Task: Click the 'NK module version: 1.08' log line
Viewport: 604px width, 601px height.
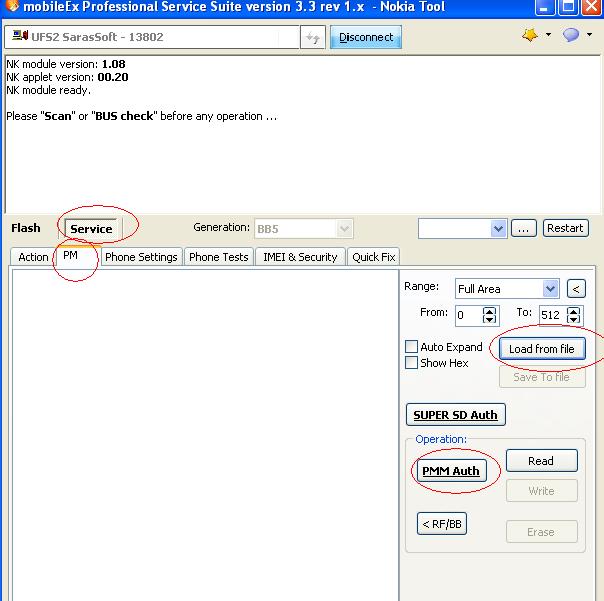Action: 66,64
